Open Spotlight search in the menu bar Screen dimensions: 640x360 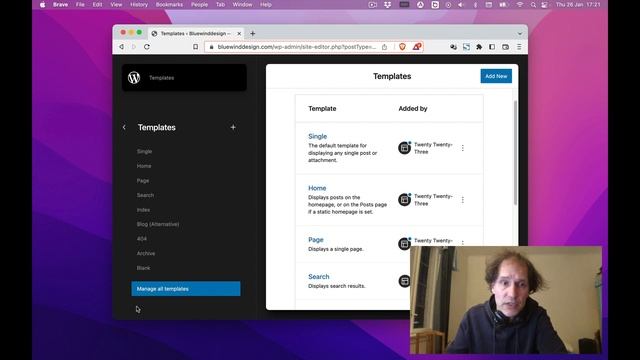533,5
